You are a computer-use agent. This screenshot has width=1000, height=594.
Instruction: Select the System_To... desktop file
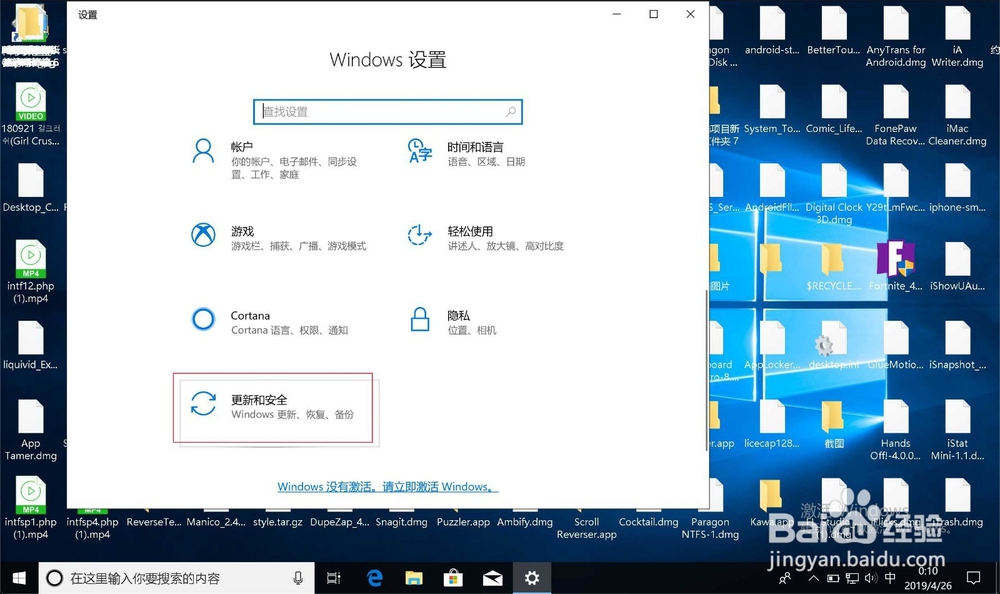(772, 108)
